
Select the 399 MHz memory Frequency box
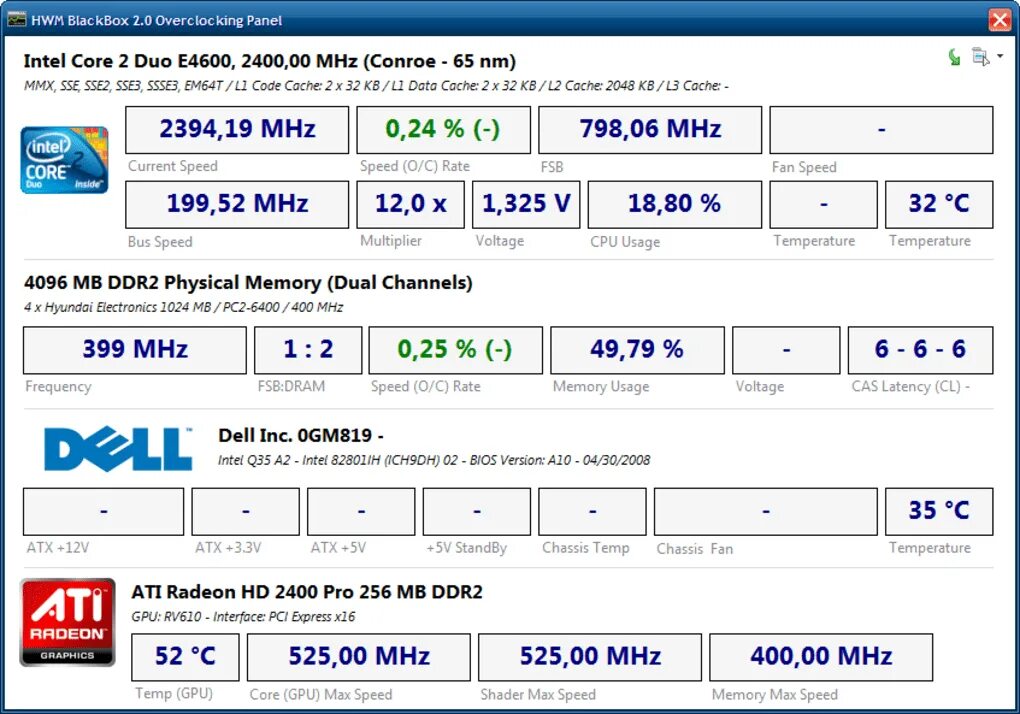(x=135, y=350)
